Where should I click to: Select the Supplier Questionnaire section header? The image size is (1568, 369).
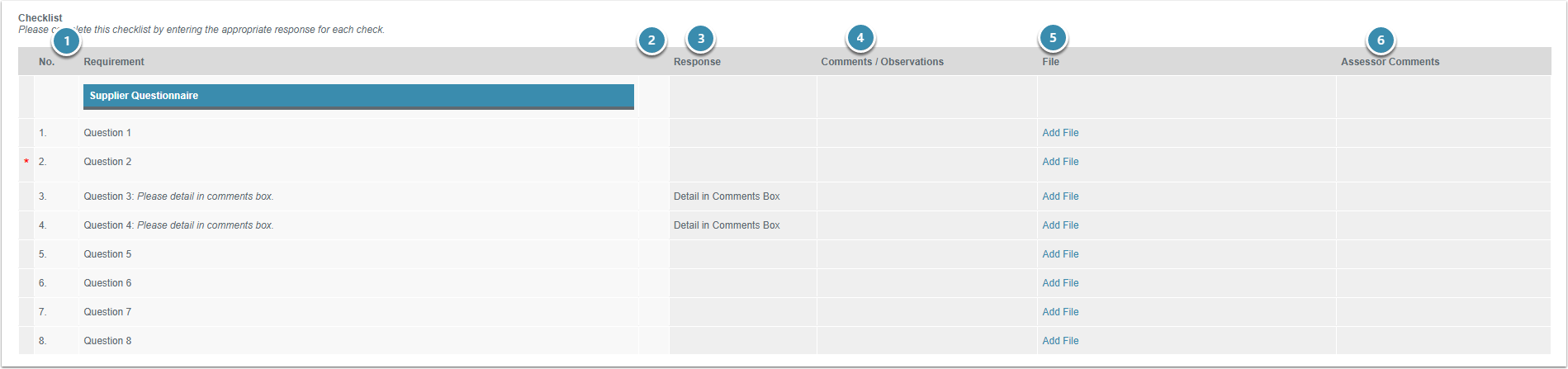[x=358, y=96]
